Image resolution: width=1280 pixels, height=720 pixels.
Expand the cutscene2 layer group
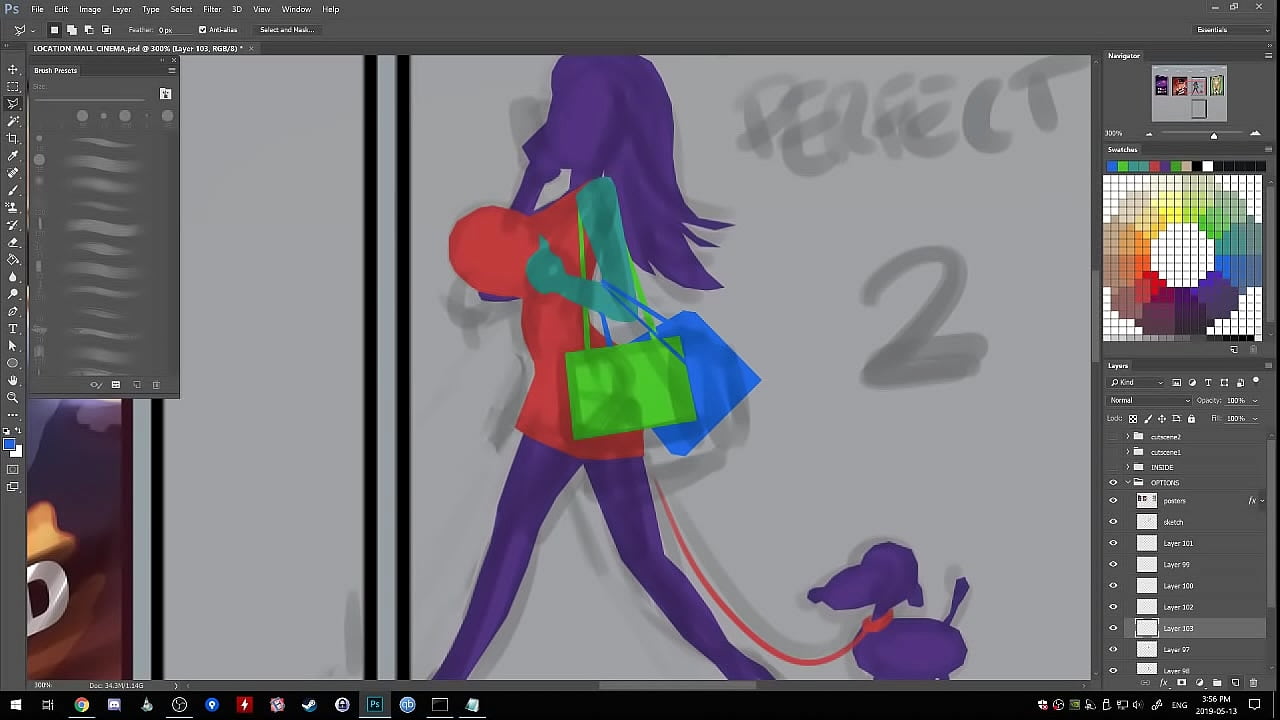[1128, 437]
